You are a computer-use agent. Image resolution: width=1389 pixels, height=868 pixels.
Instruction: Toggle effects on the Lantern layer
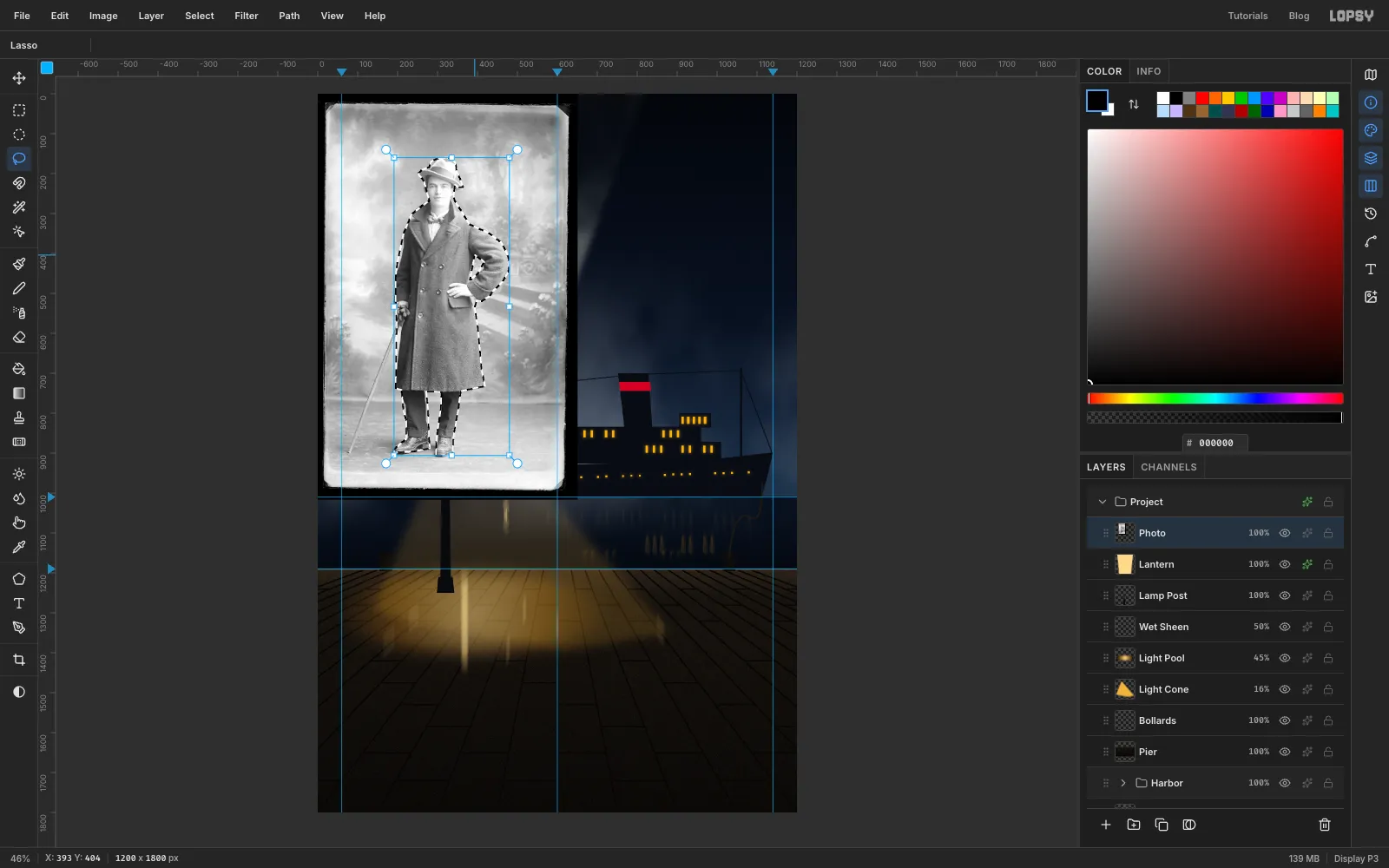pyautogui.click(x=1307, y=564)
